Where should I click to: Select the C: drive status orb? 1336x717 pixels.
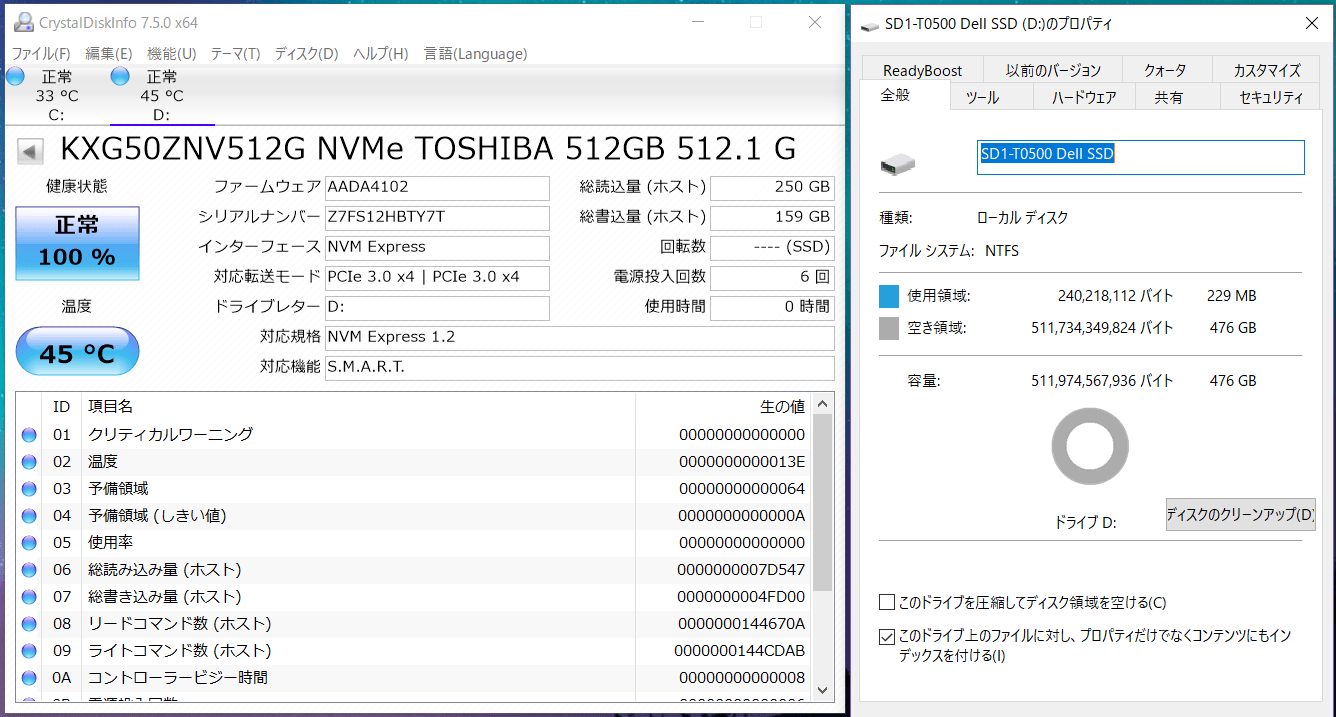15,77
